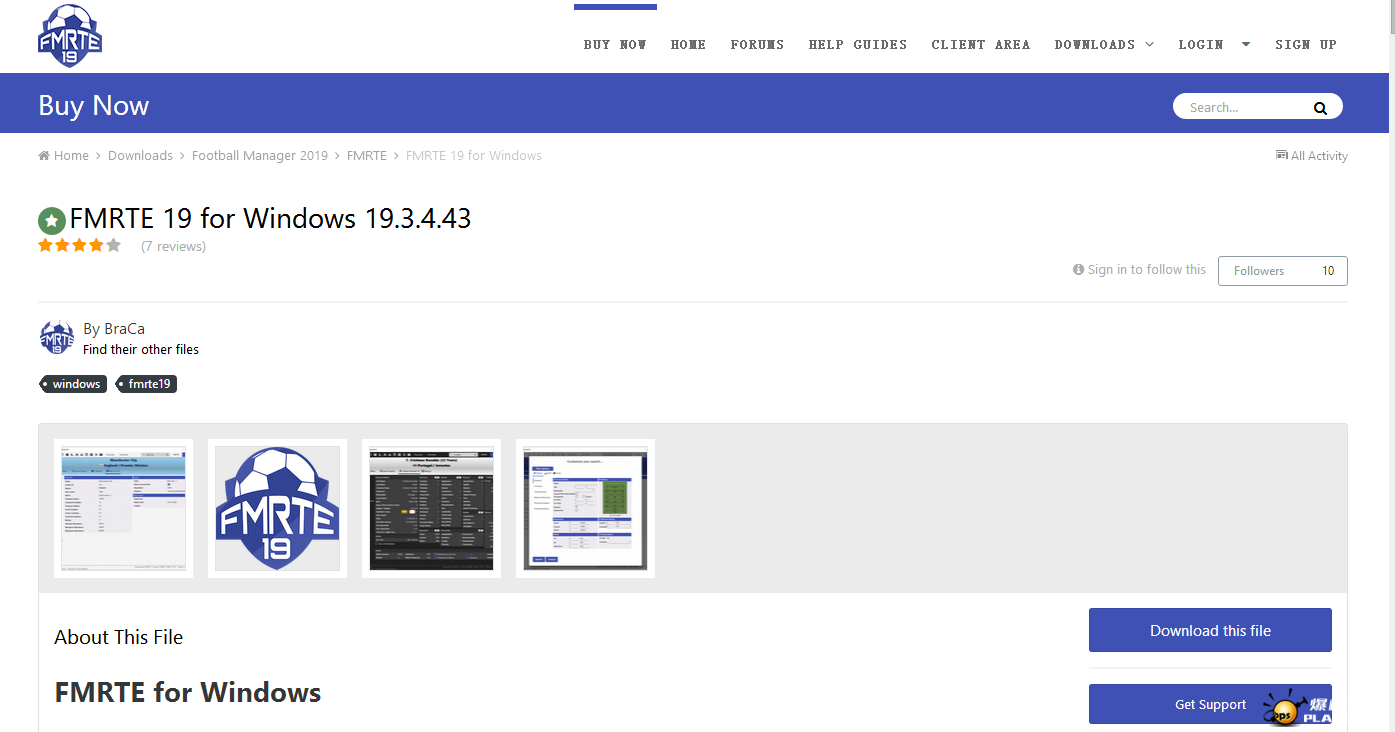Click Download this file button

1210,630
